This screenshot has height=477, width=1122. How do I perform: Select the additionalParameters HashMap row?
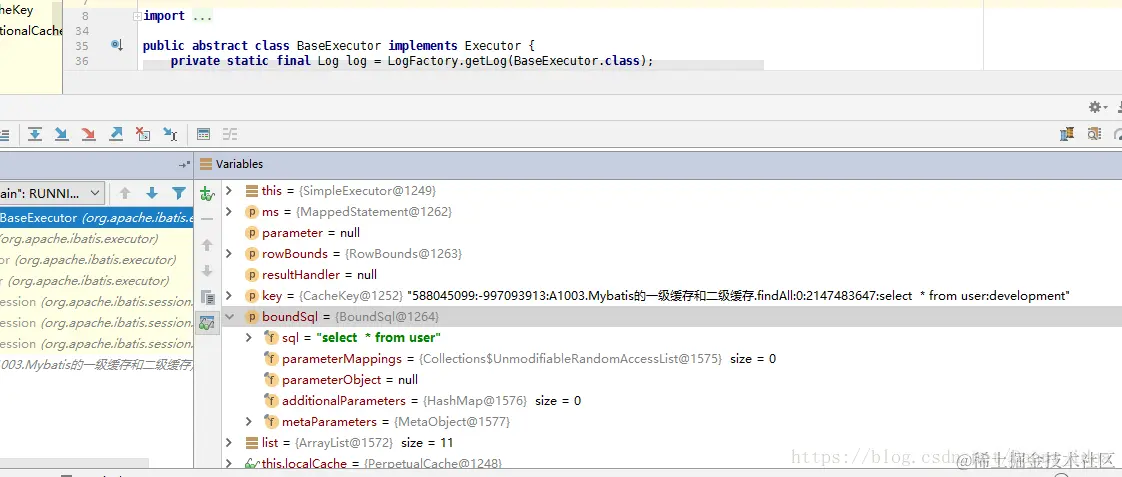(x=672, y=400)
